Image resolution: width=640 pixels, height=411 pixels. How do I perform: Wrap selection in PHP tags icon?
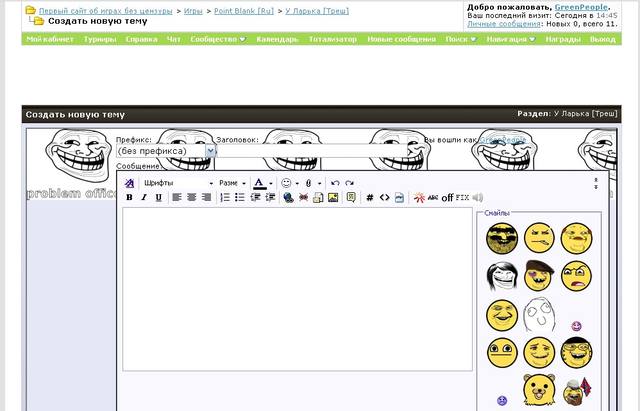pyautogui.click(x=399, y=198)
